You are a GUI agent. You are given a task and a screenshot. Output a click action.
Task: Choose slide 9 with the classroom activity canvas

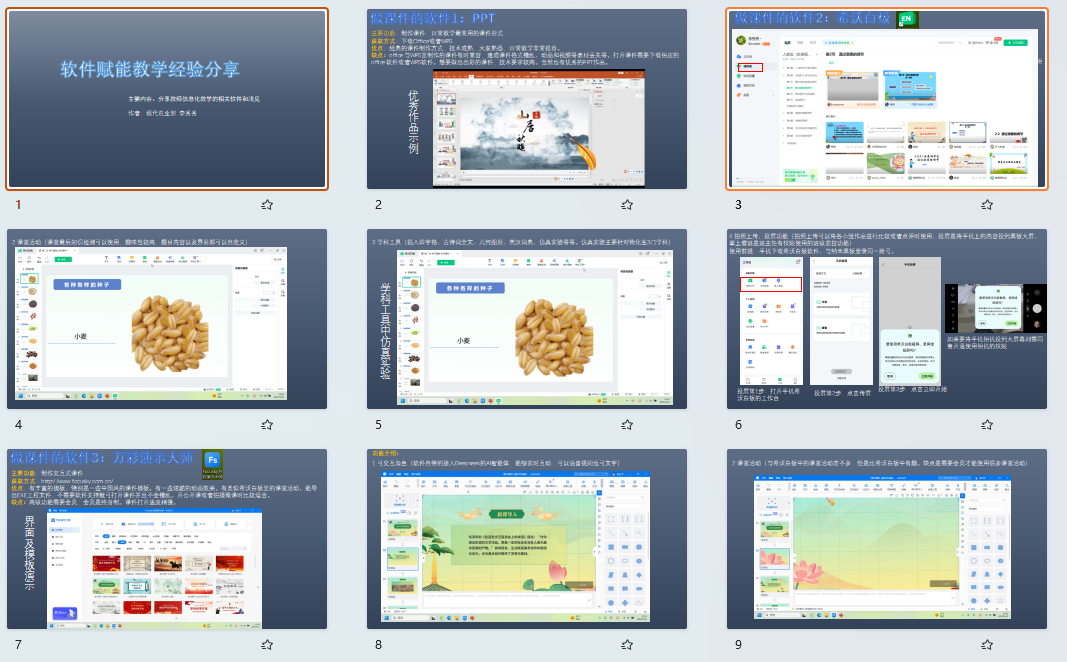pos(887,539)
